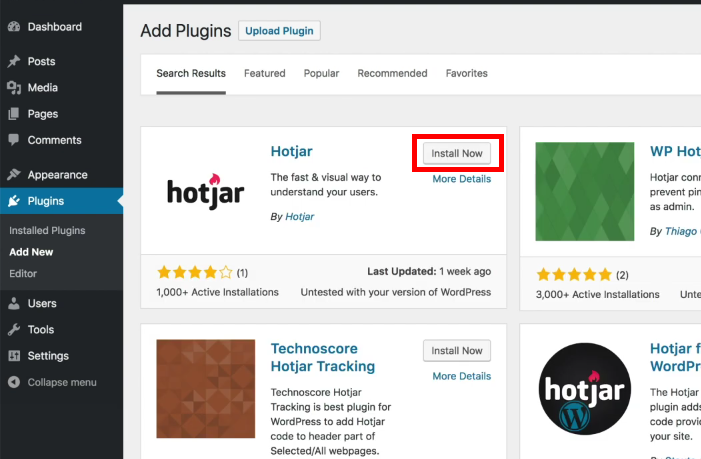This screenshot has width=701, height=459.
Task: Install Technoscore Hotjar Tracking plugin
Action: click(x=457, y=351)
